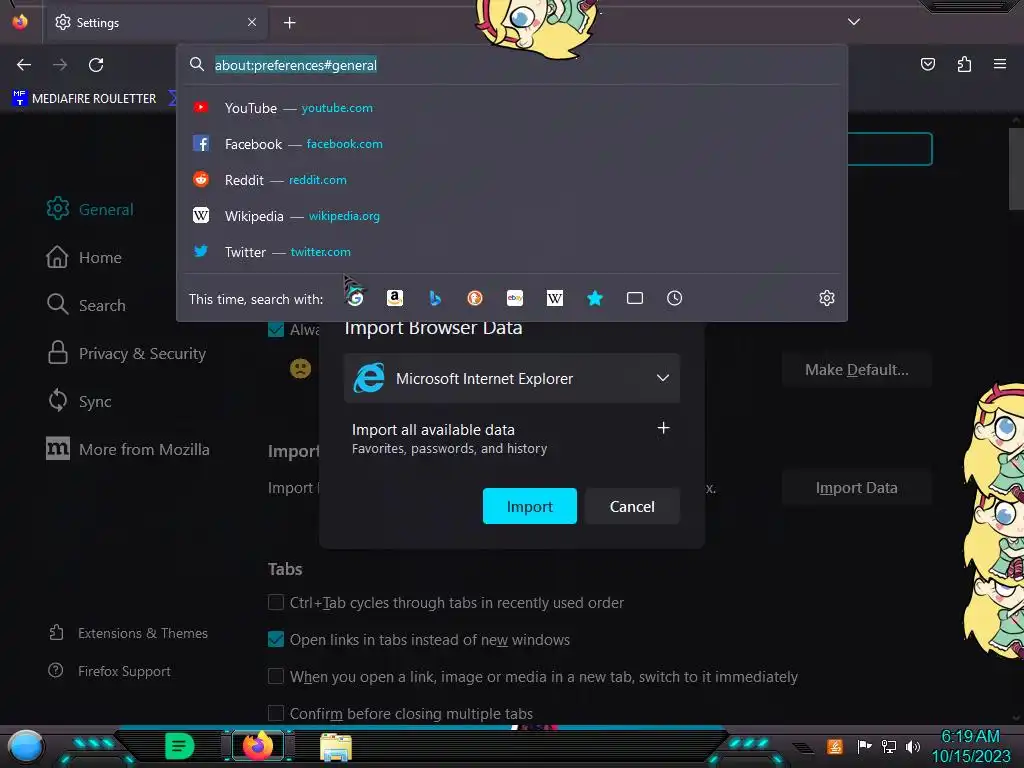Search open tabs icon
The height and width of the screenshot is (768, 1024).
pos(635,298)
